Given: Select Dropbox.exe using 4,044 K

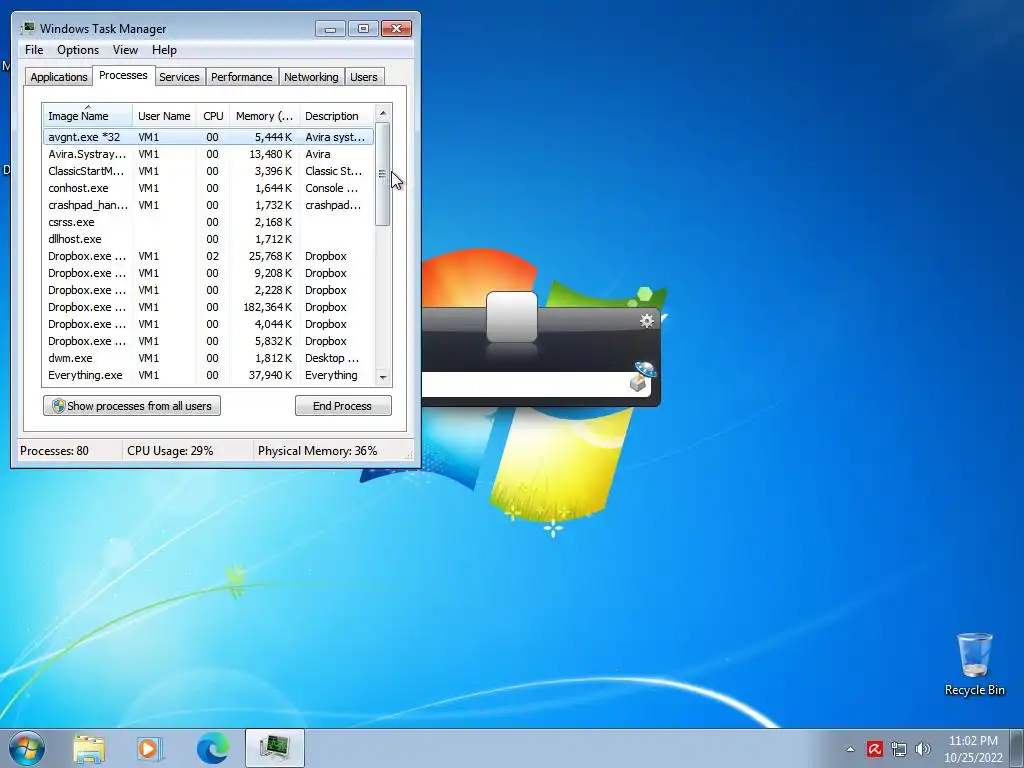Looking at the screenshot, I should pos(208,324).
